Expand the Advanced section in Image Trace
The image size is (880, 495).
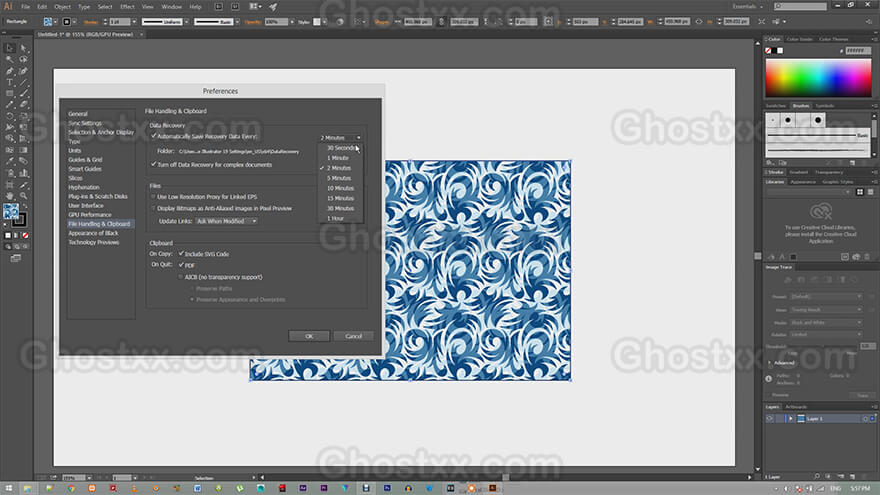[x=770, y=363]
